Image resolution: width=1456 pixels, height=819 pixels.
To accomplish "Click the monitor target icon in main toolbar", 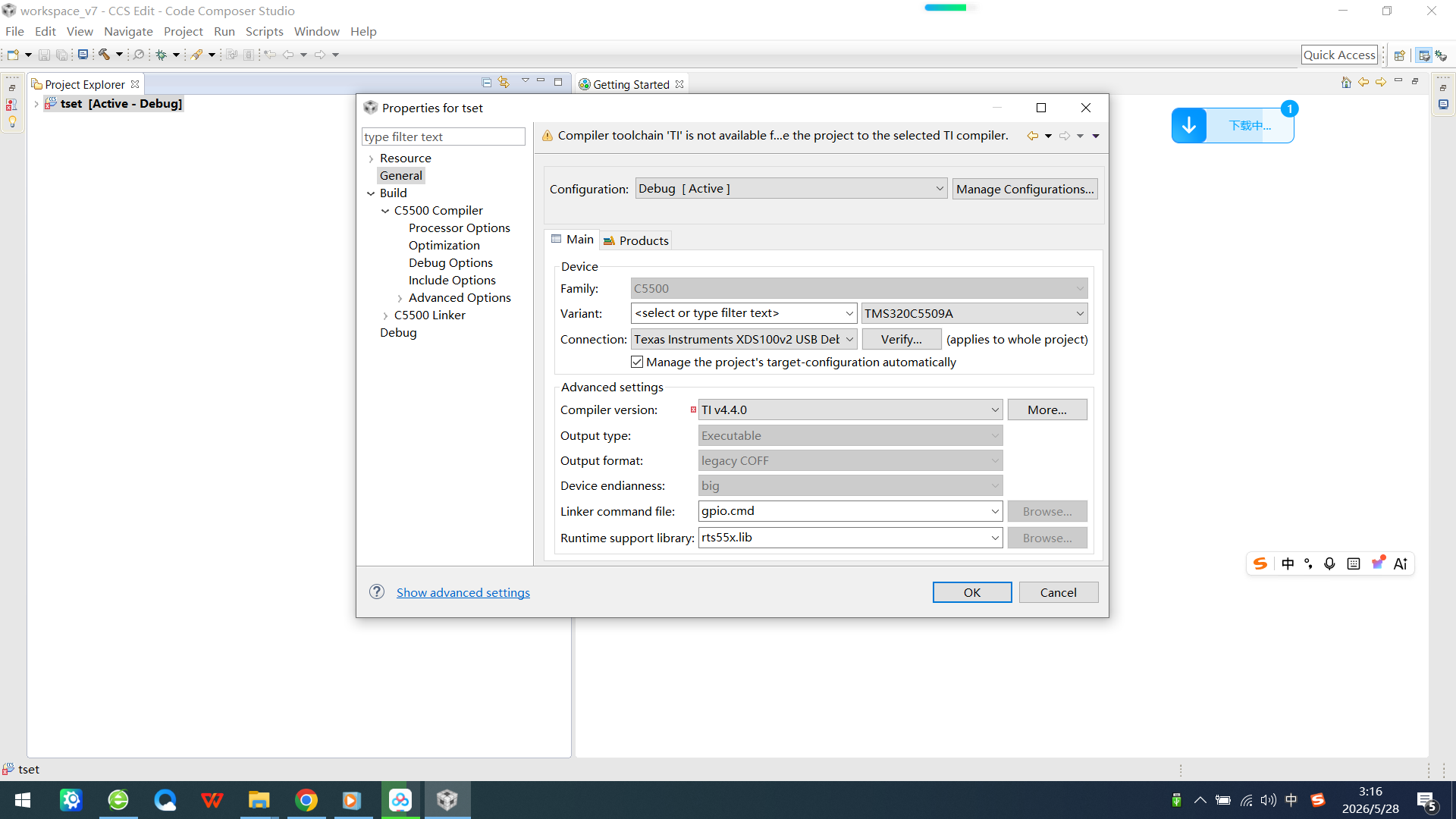I will [x=83, y=55].
